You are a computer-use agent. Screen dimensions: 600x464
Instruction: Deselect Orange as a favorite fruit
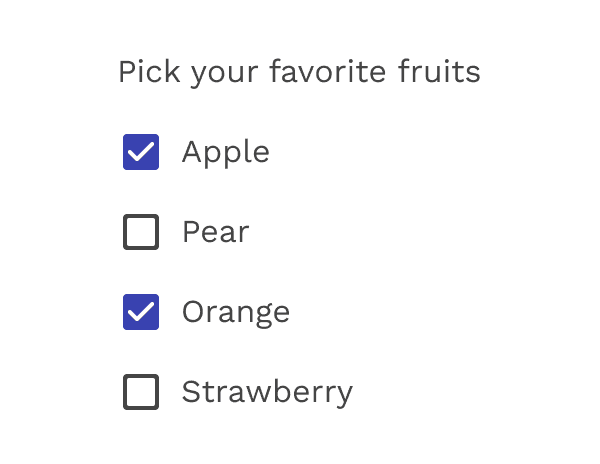pos(141,312)
